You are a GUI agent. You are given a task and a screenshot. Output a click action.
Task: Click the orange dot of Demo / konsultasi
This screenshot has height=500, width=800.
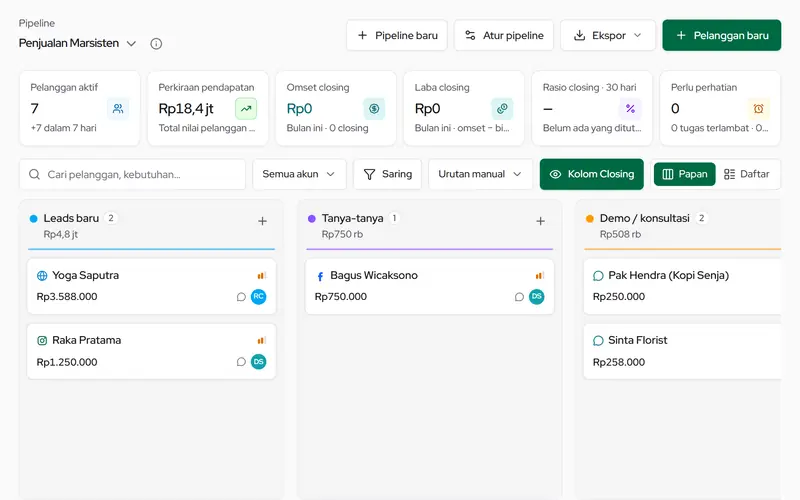(x=590, y=219)
